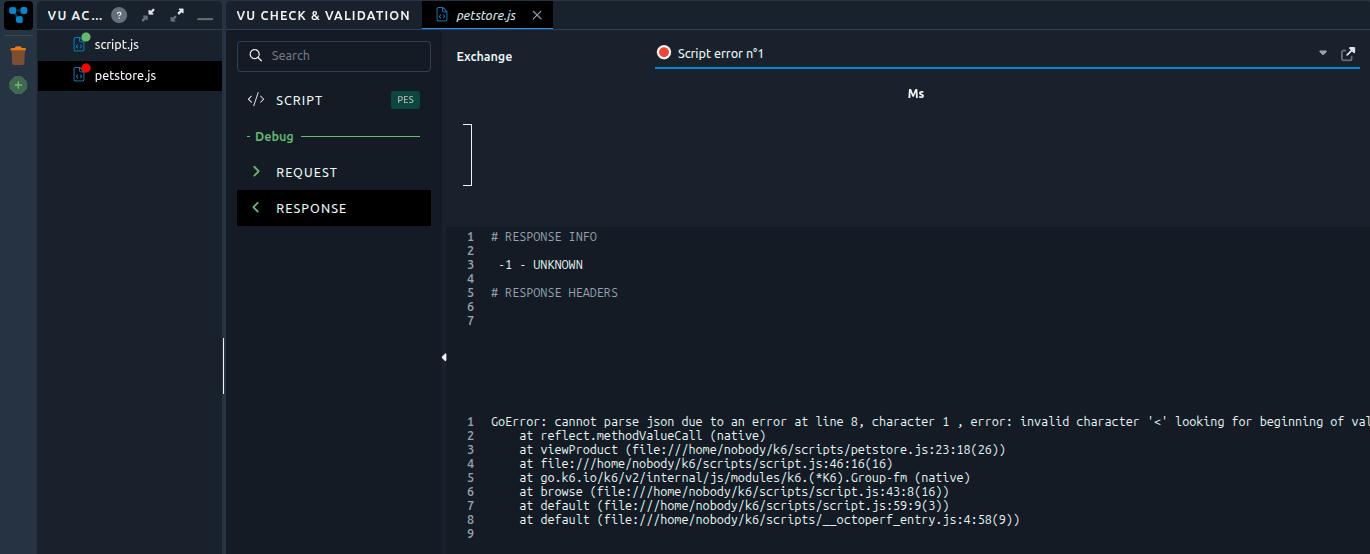Click the __octoperf_entry.js:4:58 stack line

pos(769,520)
